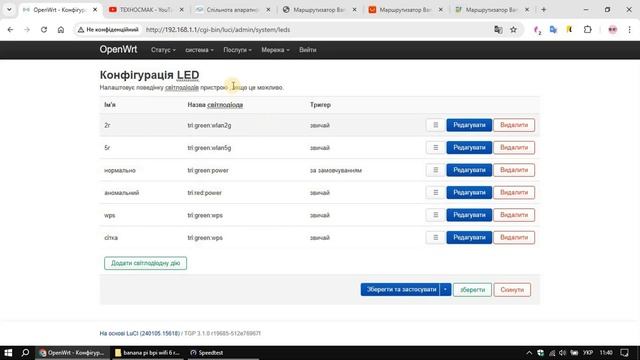Expand the Послуги menu
This screenshot has width=640, height=360.
[x=238, y=50]
